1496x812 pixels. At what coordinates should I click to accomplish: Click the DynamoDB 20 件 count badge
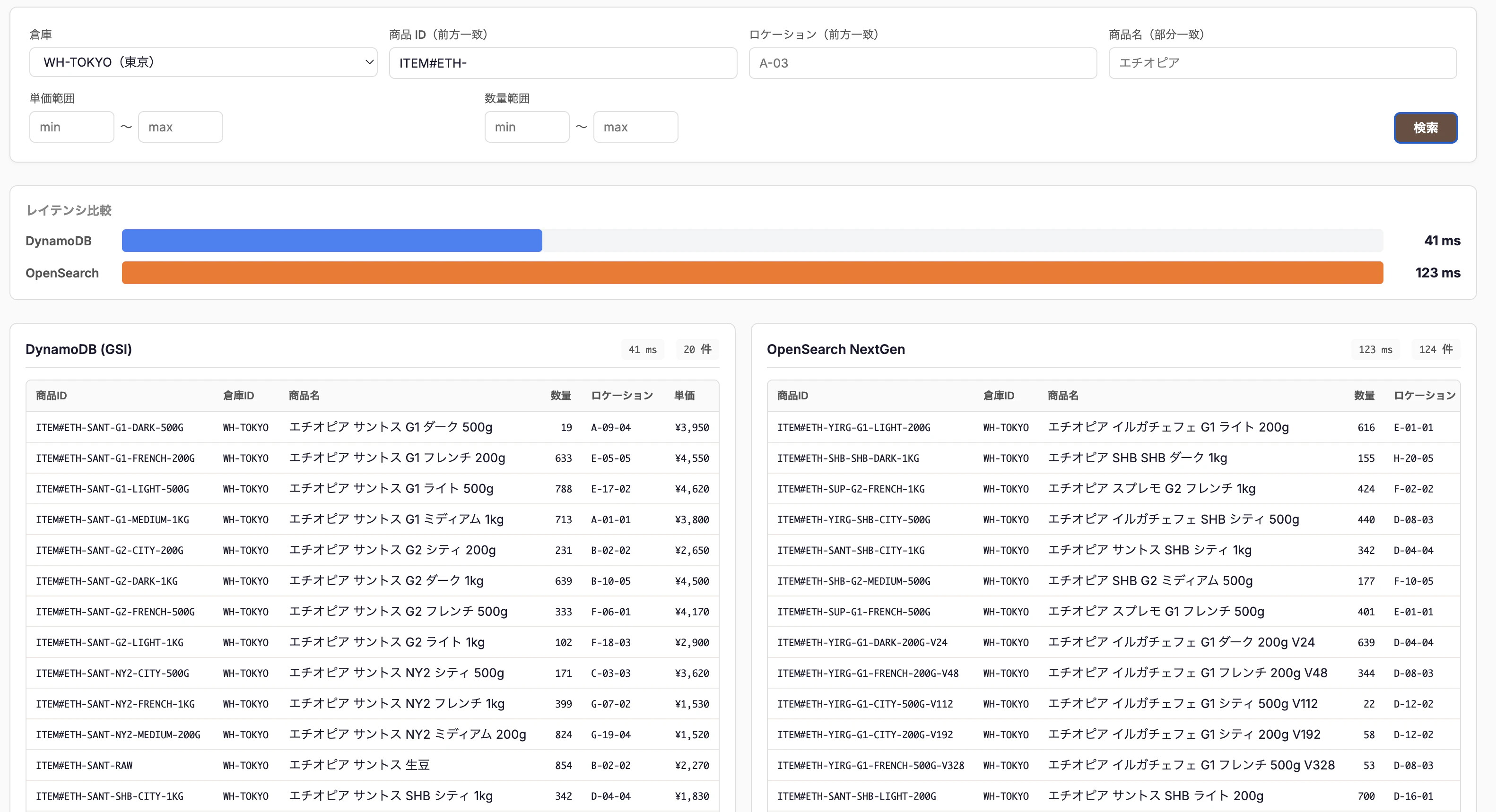(x=697, y=349)
